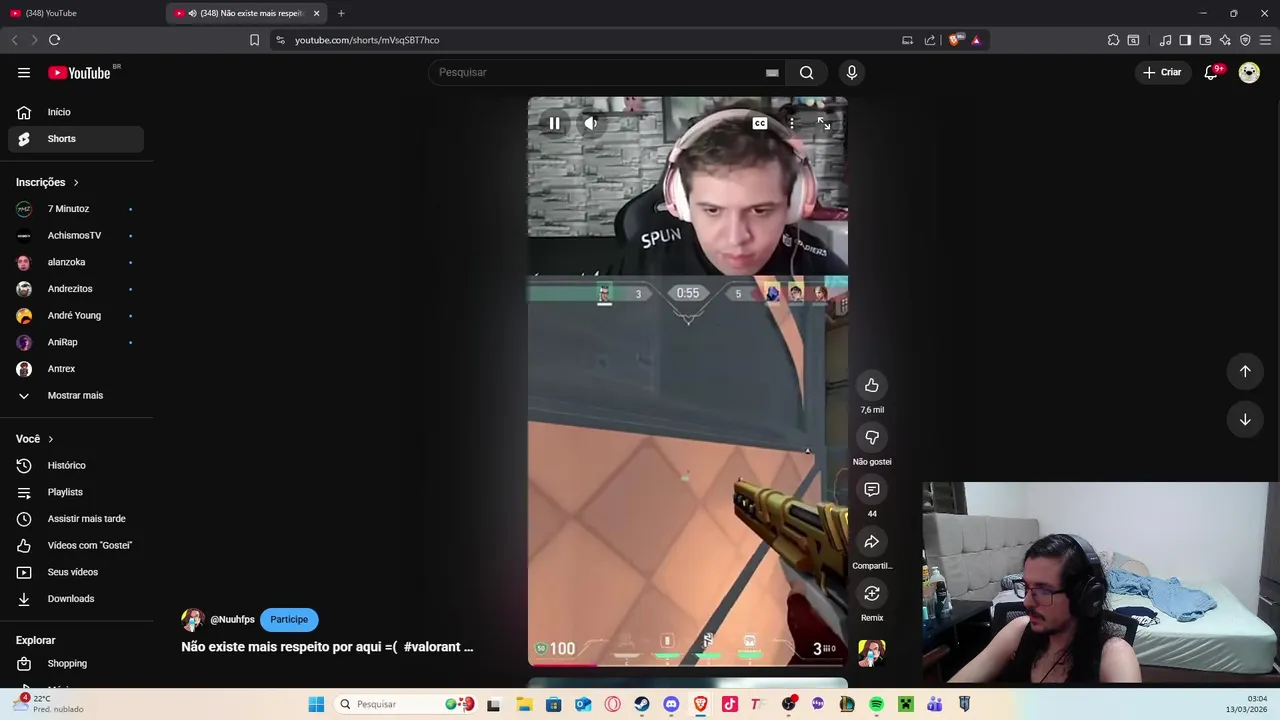The image size is (1280, 720).
Task: Reload the page
Action: 54,40
